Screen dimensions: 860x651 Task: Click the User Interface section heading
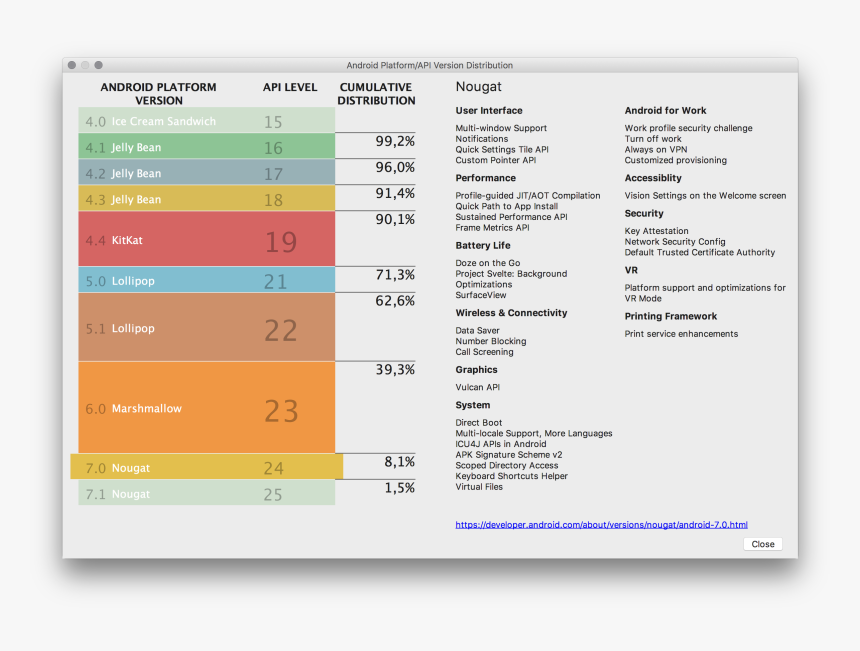(x=489, y=110)
